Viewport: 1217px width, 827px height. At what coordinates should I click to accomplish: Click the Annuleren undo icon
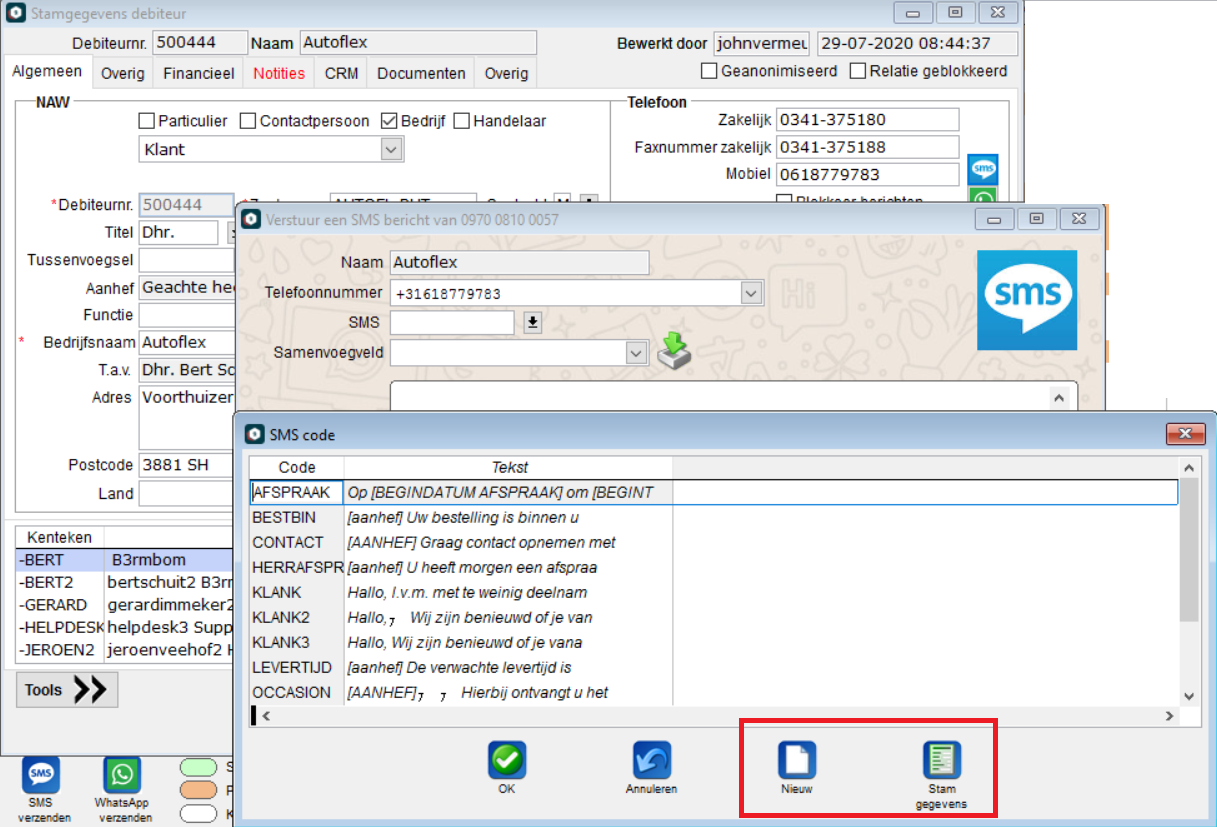click(652, 760)
